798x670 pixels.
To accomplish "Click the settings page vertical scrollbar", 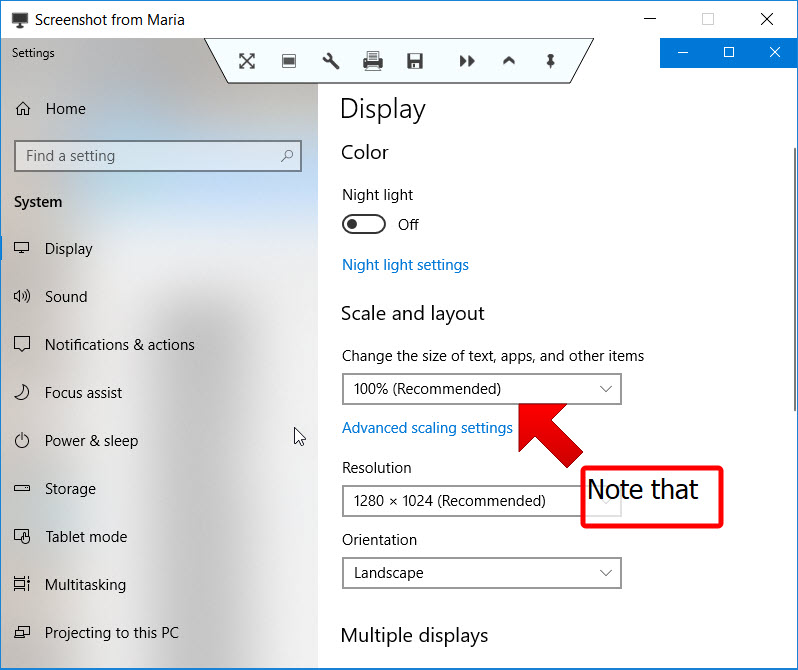I will point(795,279).
